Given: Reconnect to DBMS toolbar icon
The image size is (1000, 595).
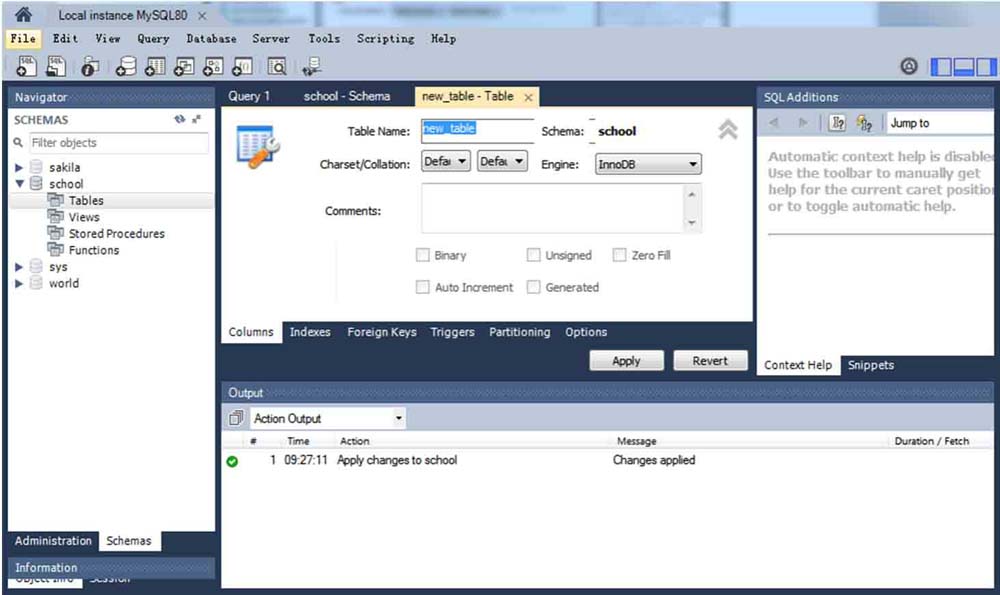Looking at the screenshot, I should 312,66.
